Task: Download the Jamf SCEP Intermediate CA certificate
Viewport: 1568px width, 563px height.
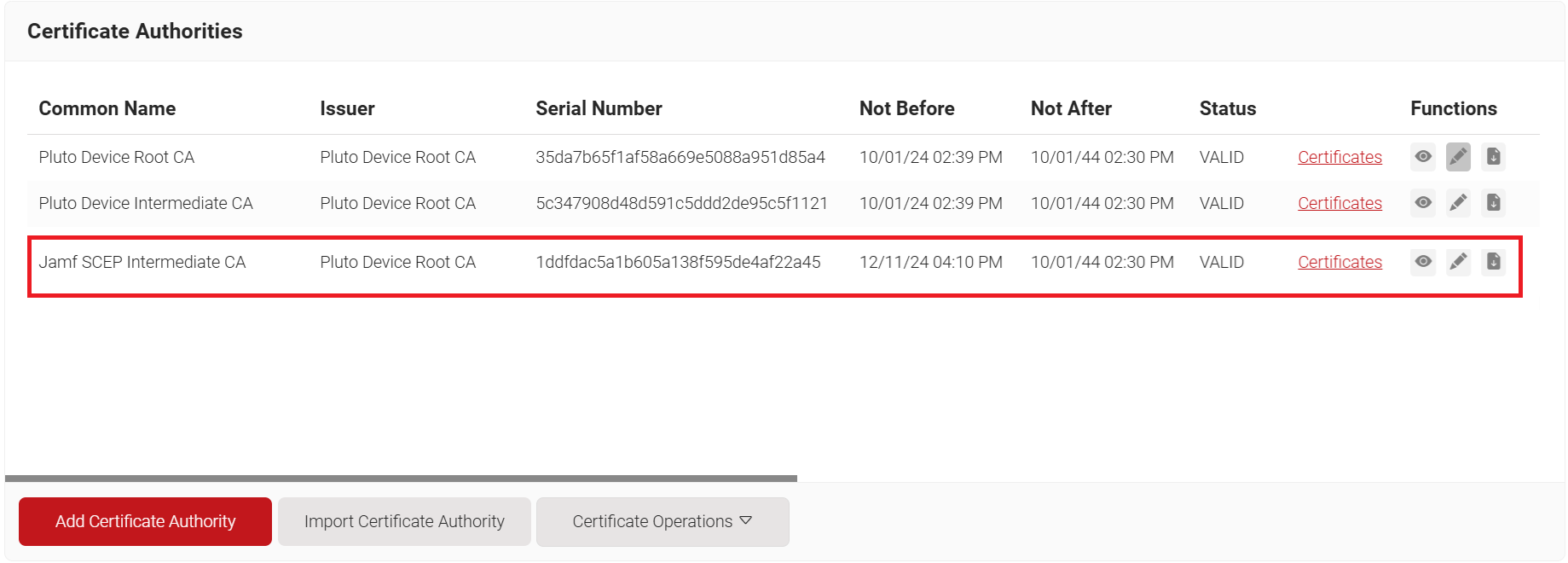Action: click(1493, 262)
